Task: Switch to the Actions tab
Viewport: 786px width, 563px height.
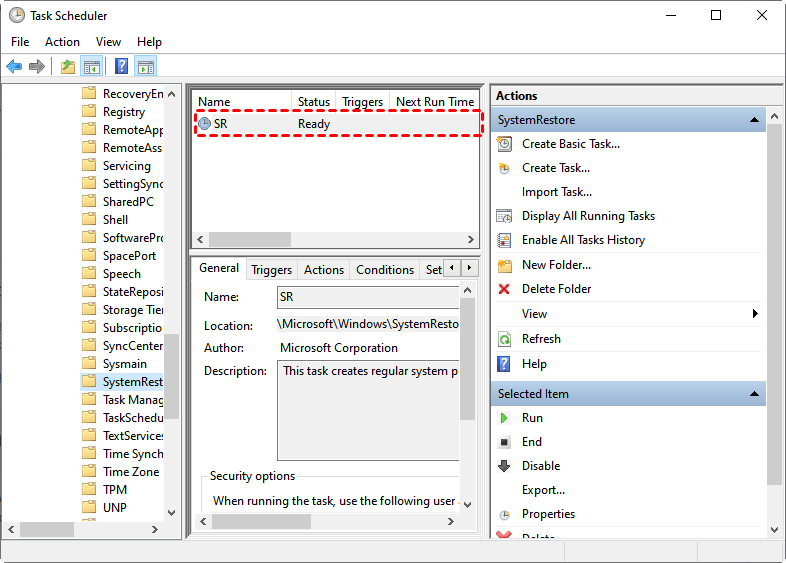Action: point(324,270)
